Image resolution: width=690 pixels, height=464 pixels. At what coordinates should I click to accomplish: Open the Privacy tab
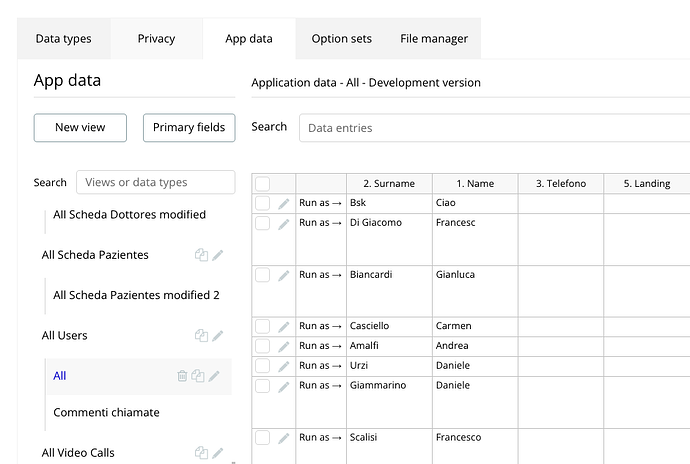click(156, 39)
